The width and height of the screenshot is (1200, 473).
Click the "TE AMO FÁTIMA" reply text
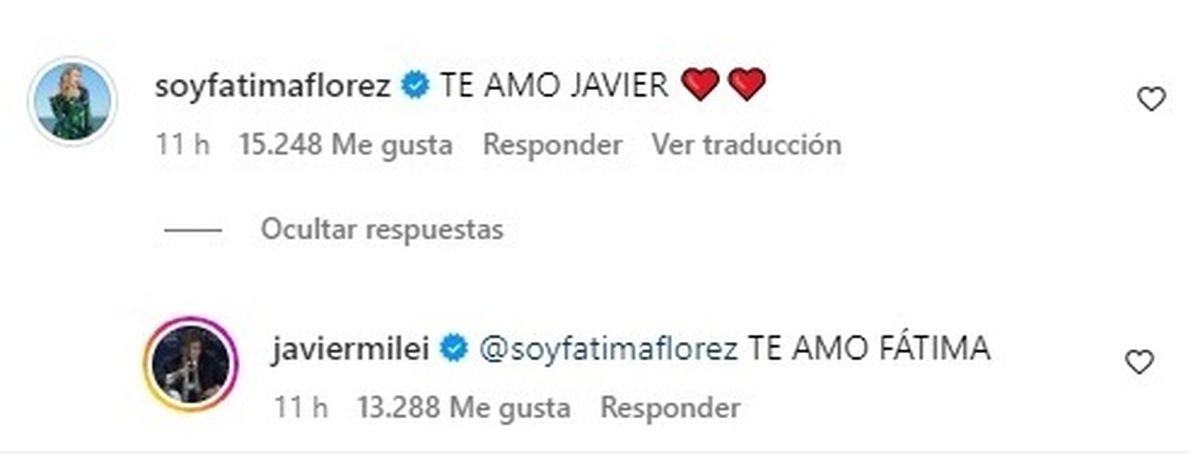869,348
